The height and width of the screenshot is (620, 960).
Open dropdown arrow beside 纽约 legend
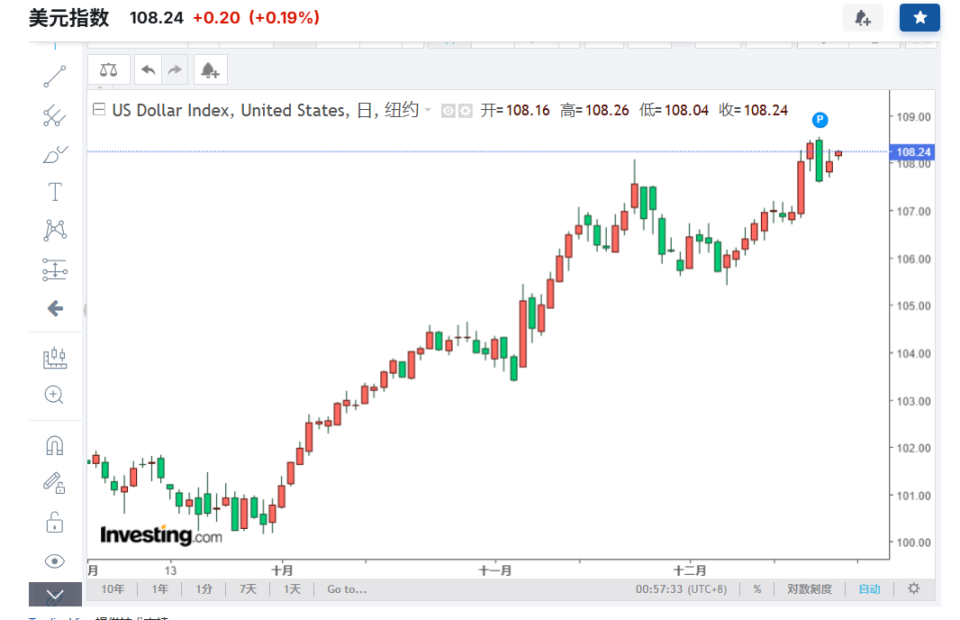(x=428, y=110)
